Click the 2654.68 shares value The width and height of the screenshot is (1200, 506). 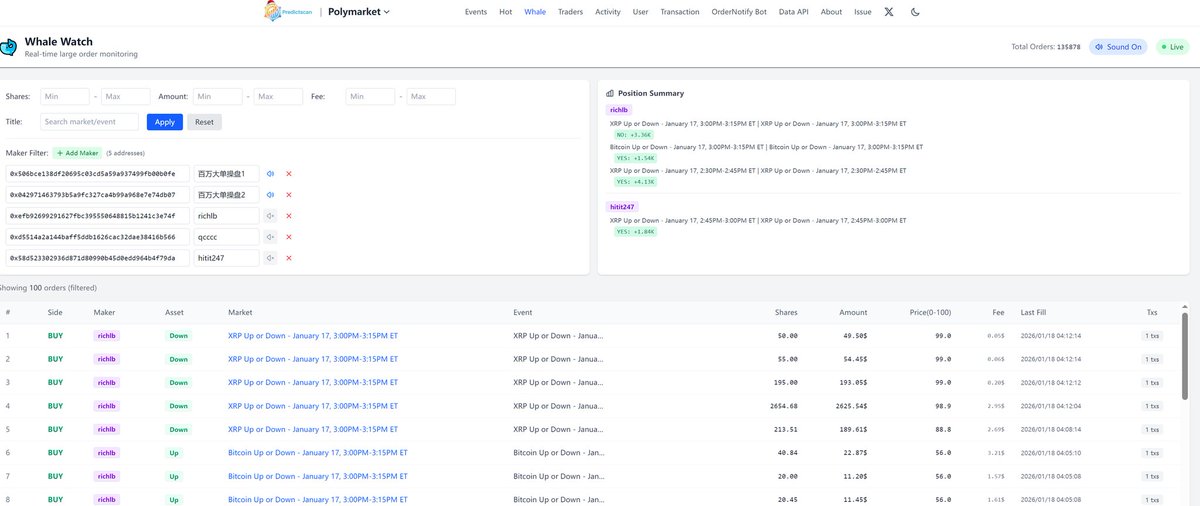point(784,405)
